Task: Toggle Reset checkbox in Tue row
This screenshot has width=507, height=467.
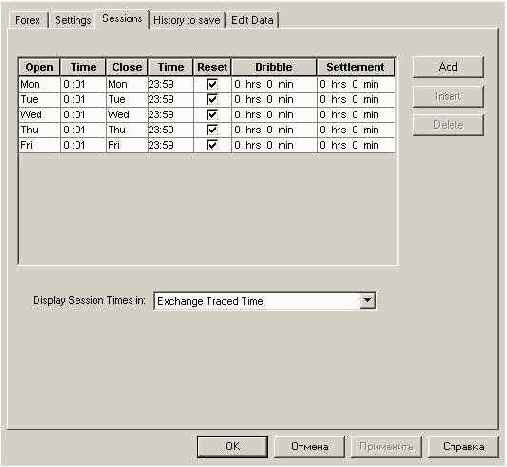Action: [x=212, y=99]
